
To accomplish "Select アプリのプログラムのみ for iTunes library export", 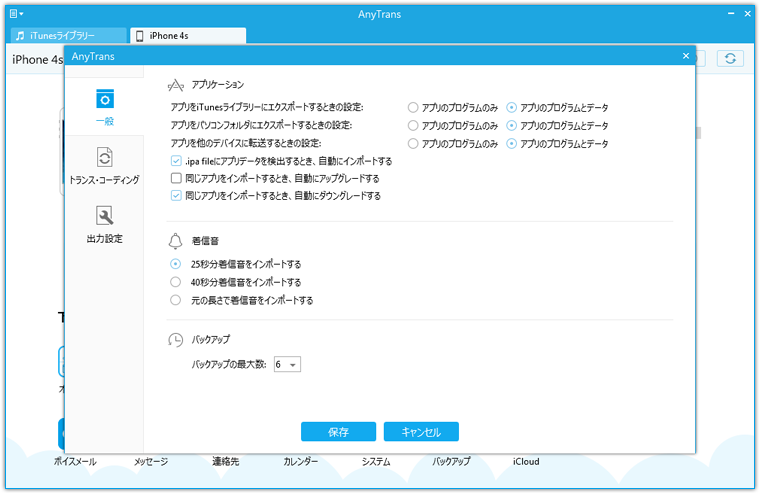I will click(413, 107).
